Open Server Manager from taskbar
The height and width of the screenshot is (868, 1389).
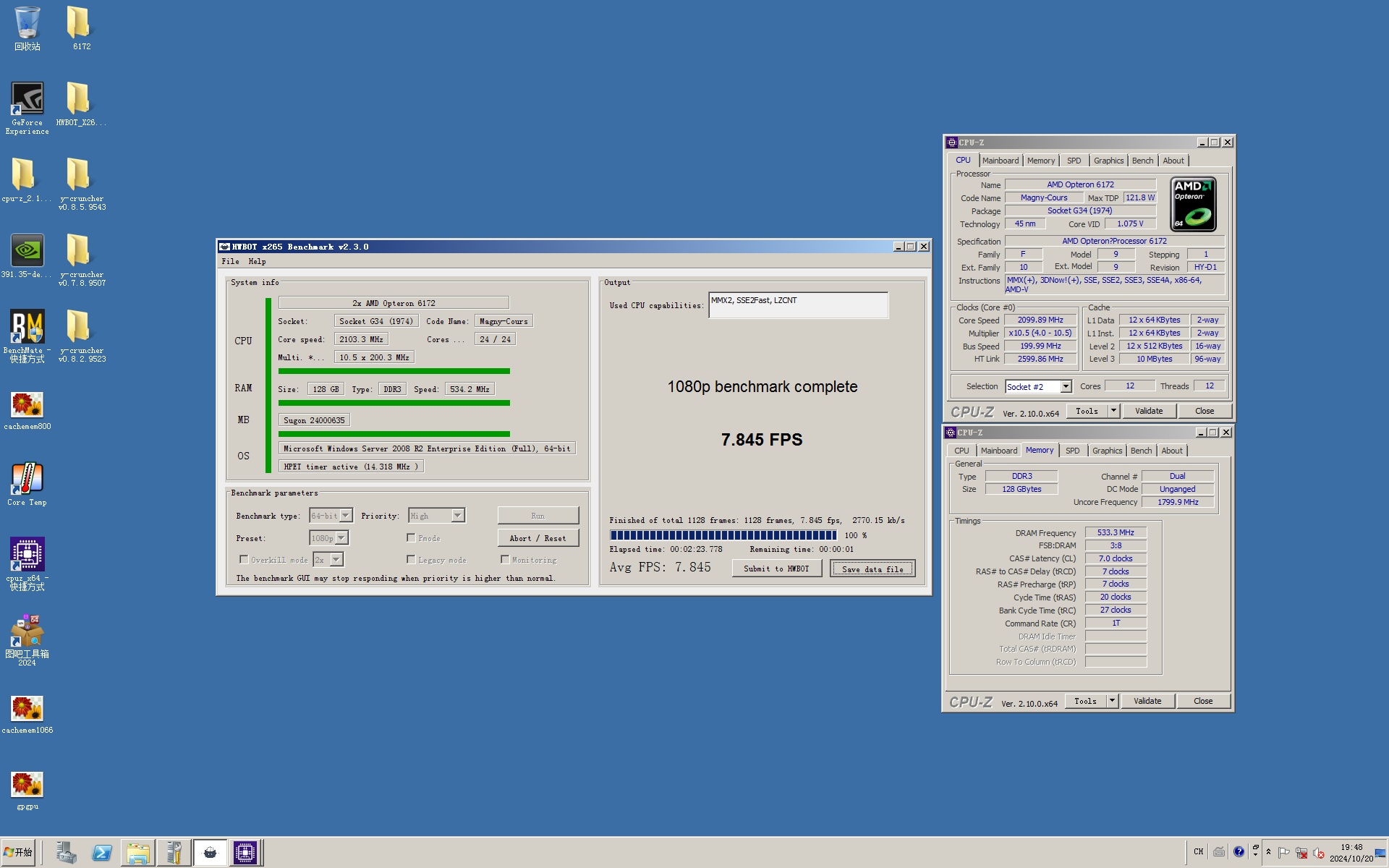[x=66, y=853]
